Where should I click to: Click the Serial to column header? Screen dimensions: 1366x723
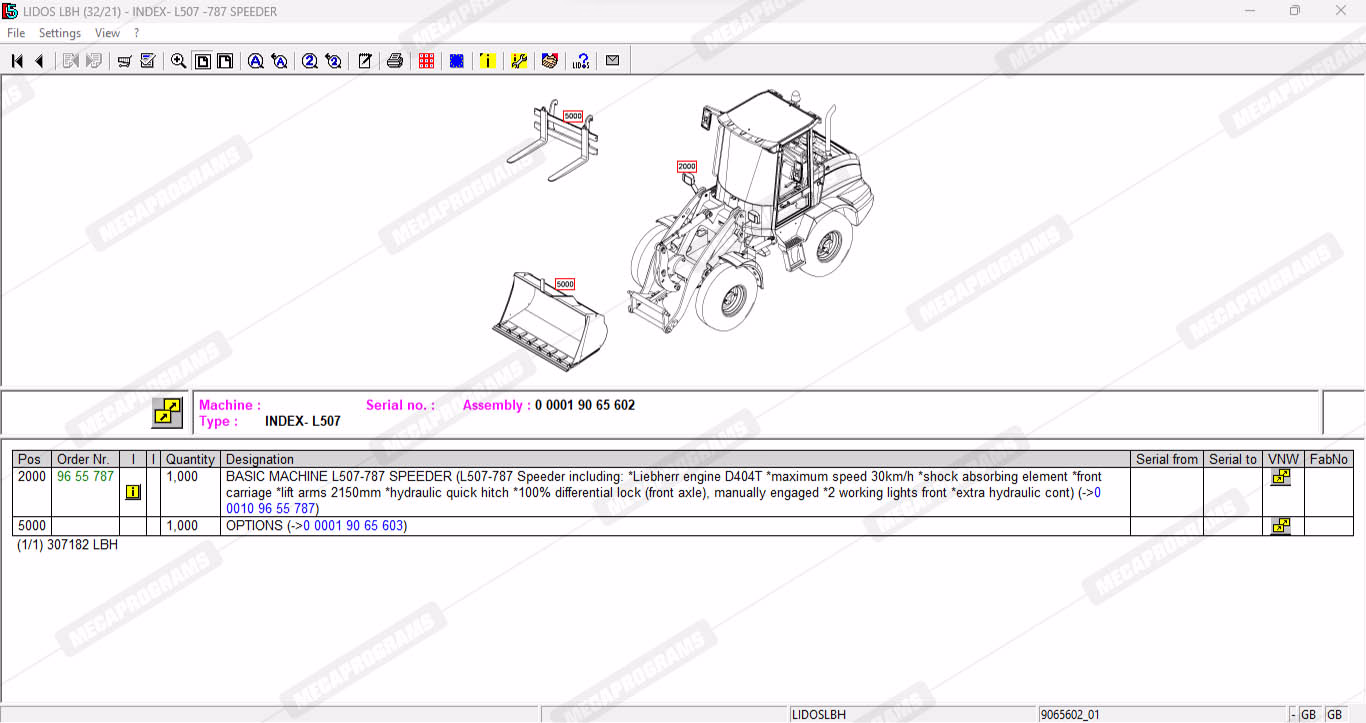coord(1233,459)
